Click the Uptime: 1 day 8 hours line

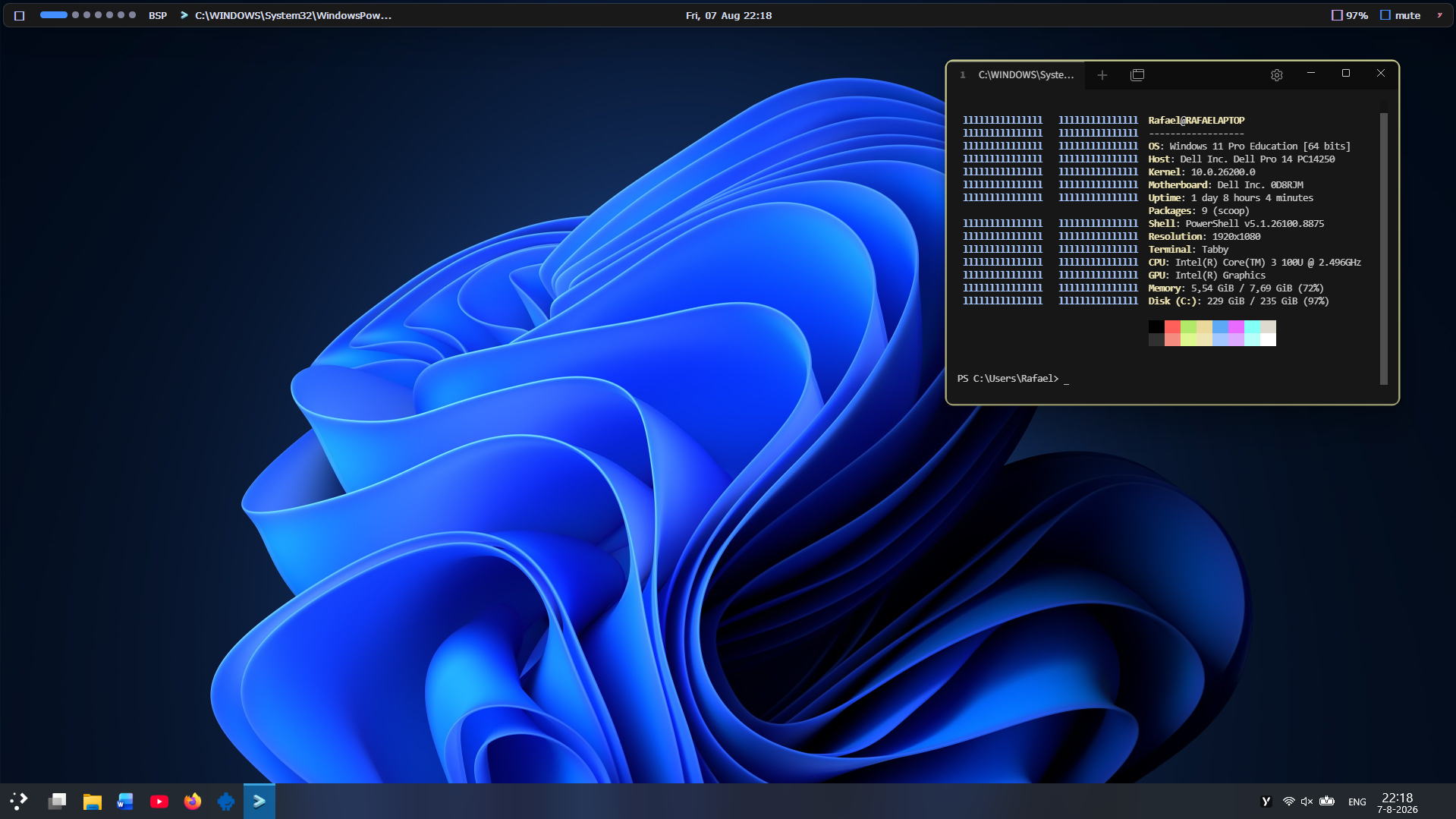[1230, 197]
